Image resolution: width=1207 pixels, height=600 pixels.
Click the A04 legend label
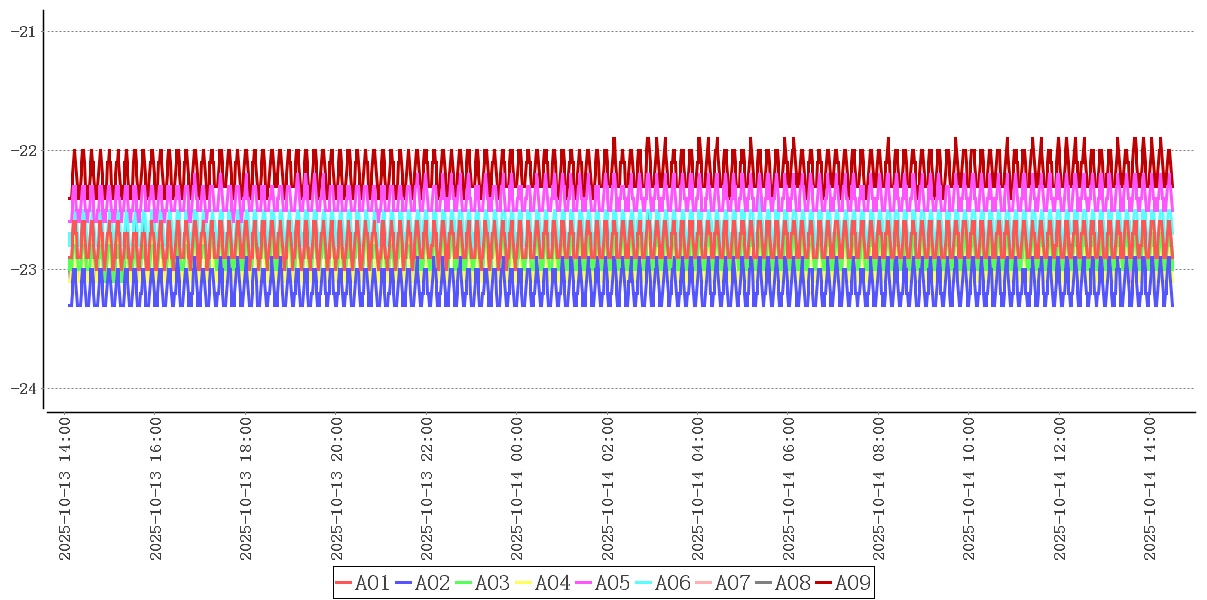552,583
